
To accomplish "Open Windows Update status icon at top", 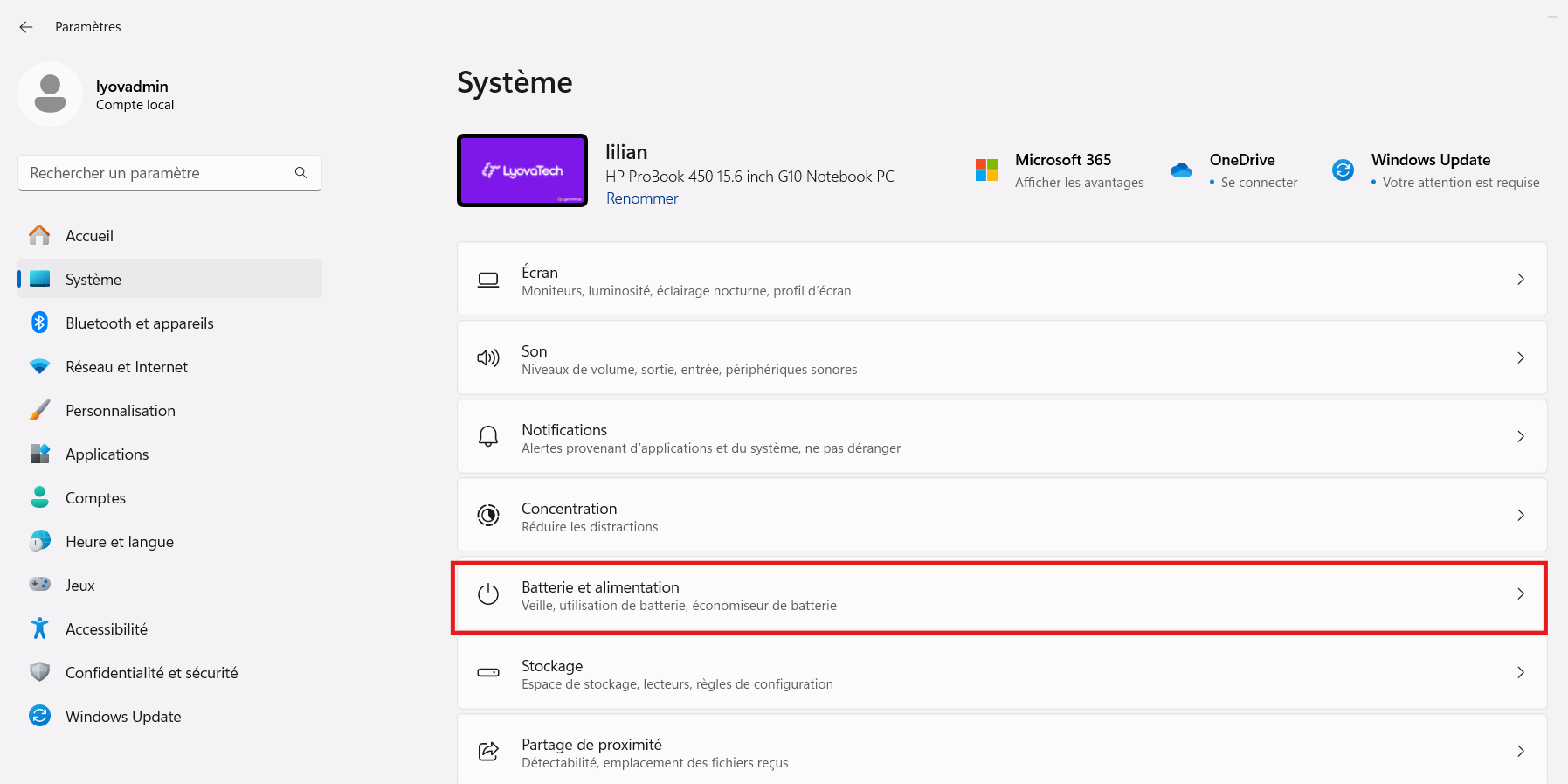I will click(x=1343, y=170).
